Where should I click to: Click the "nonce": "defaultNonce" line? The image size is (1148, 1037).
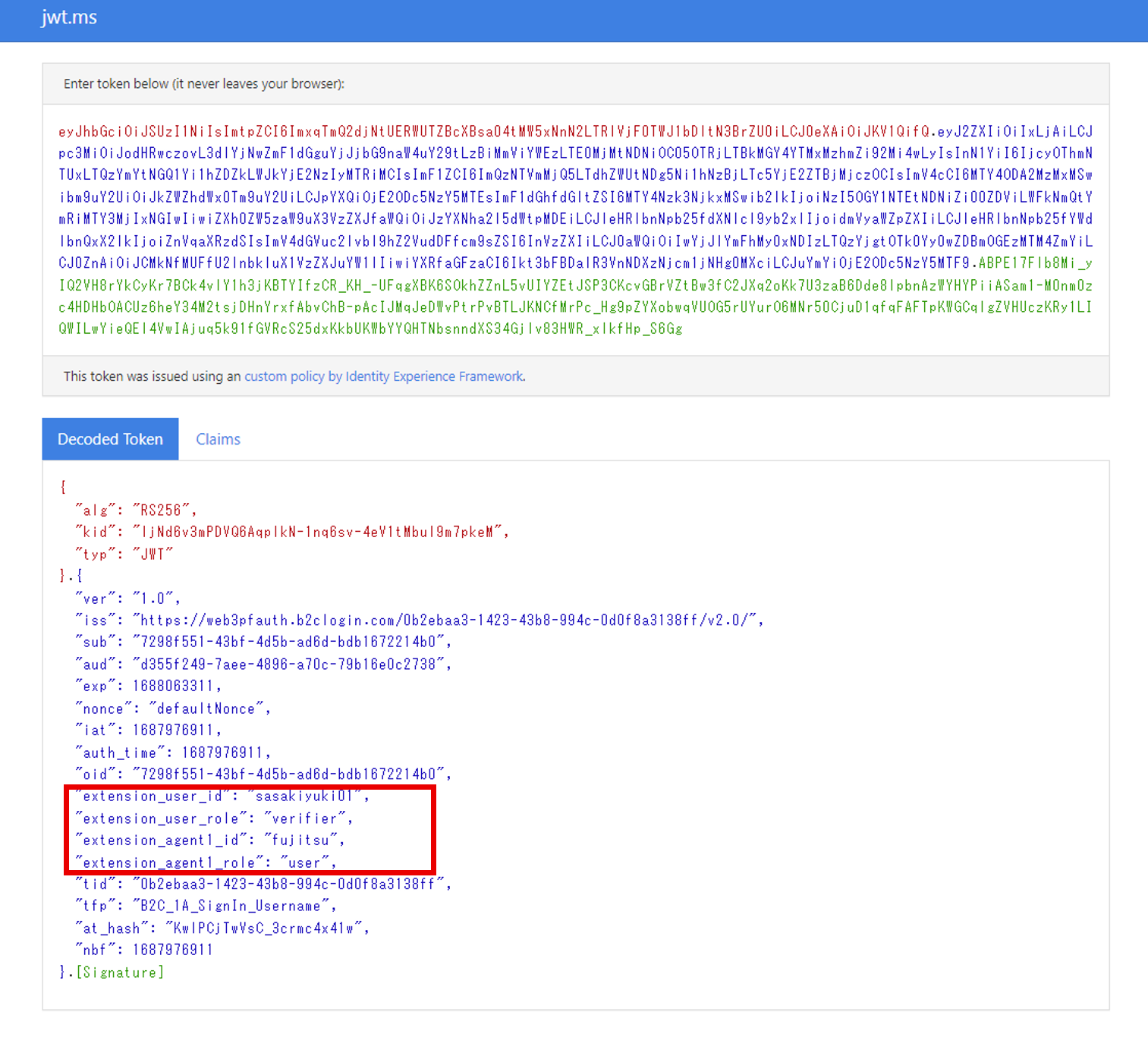point(173,709)
